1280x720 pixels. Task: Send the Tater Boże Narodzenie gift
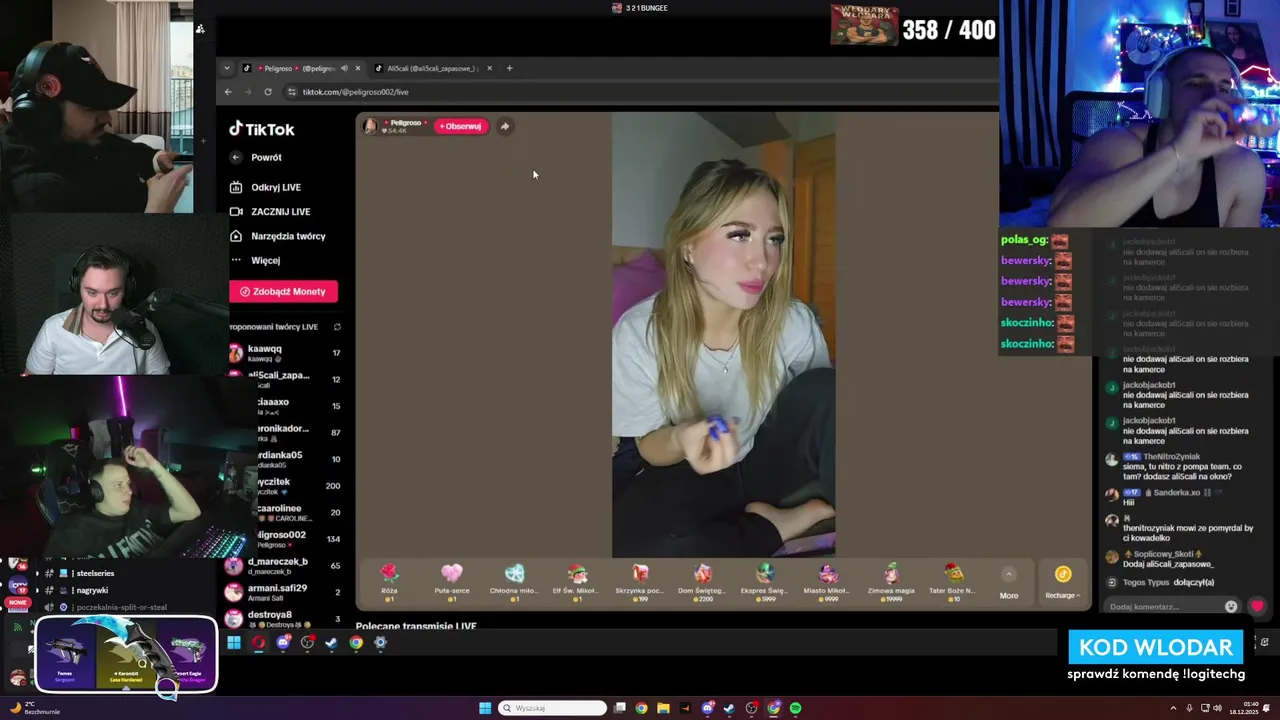pyautogui.click(x=954, y=581)
